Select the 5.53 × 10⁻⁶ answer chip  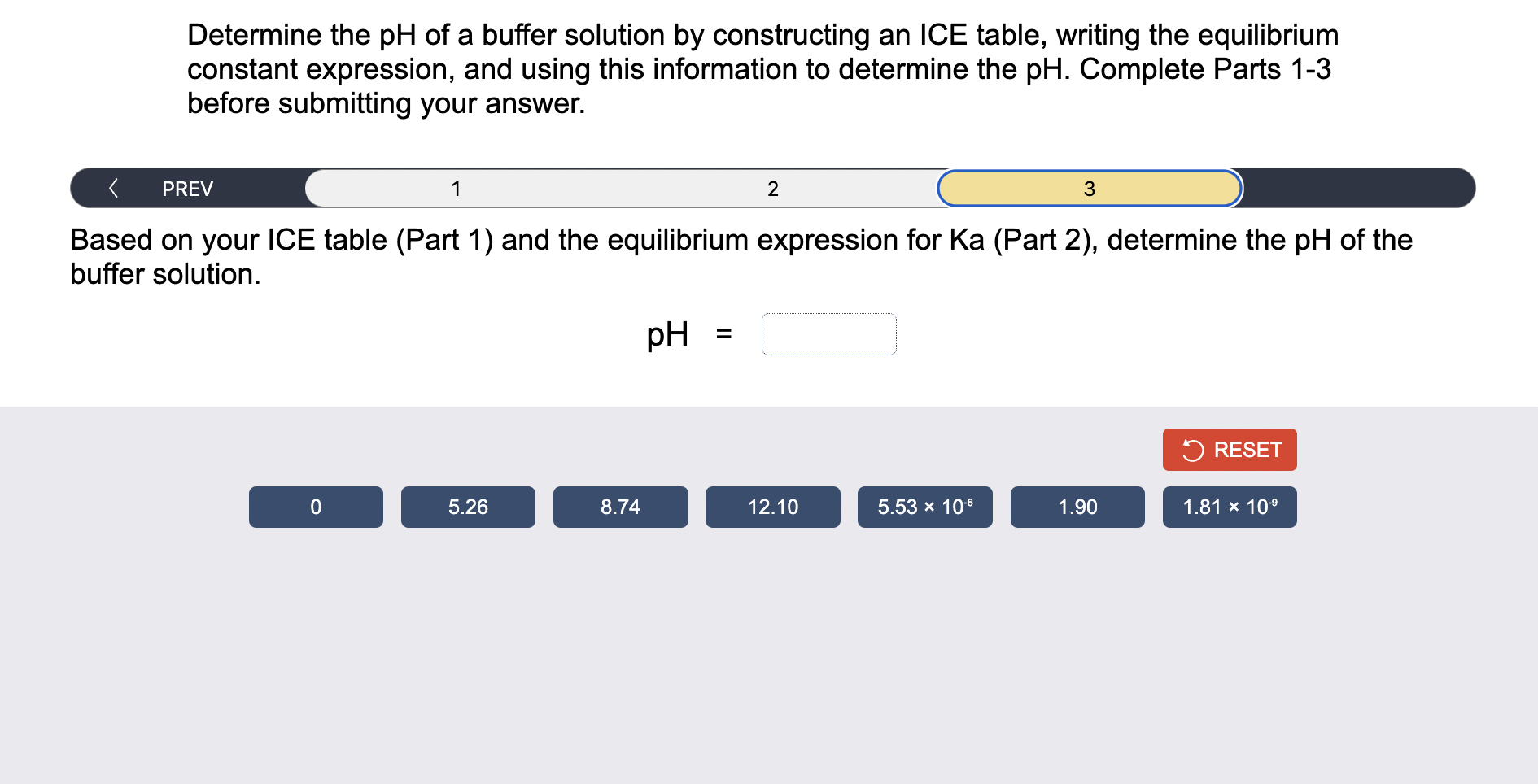coord(924,507)
